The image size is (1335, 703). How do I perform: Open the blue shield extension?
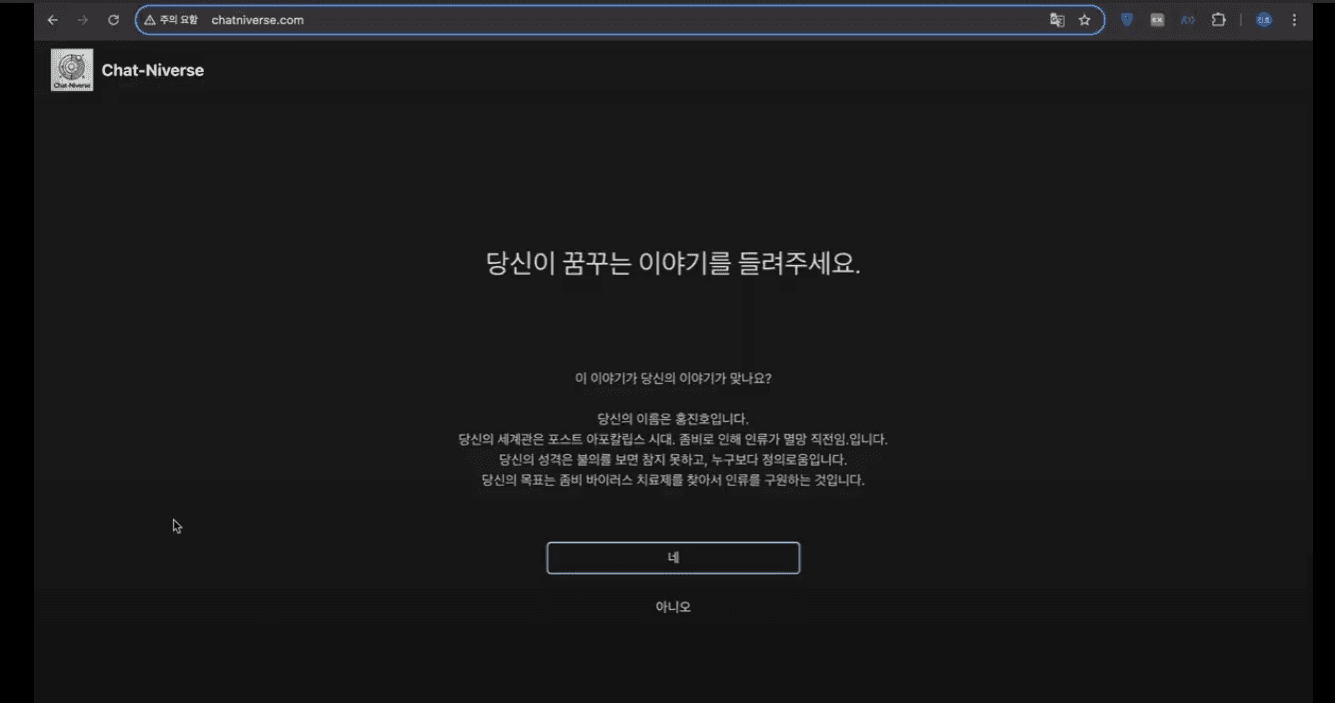1127,20
